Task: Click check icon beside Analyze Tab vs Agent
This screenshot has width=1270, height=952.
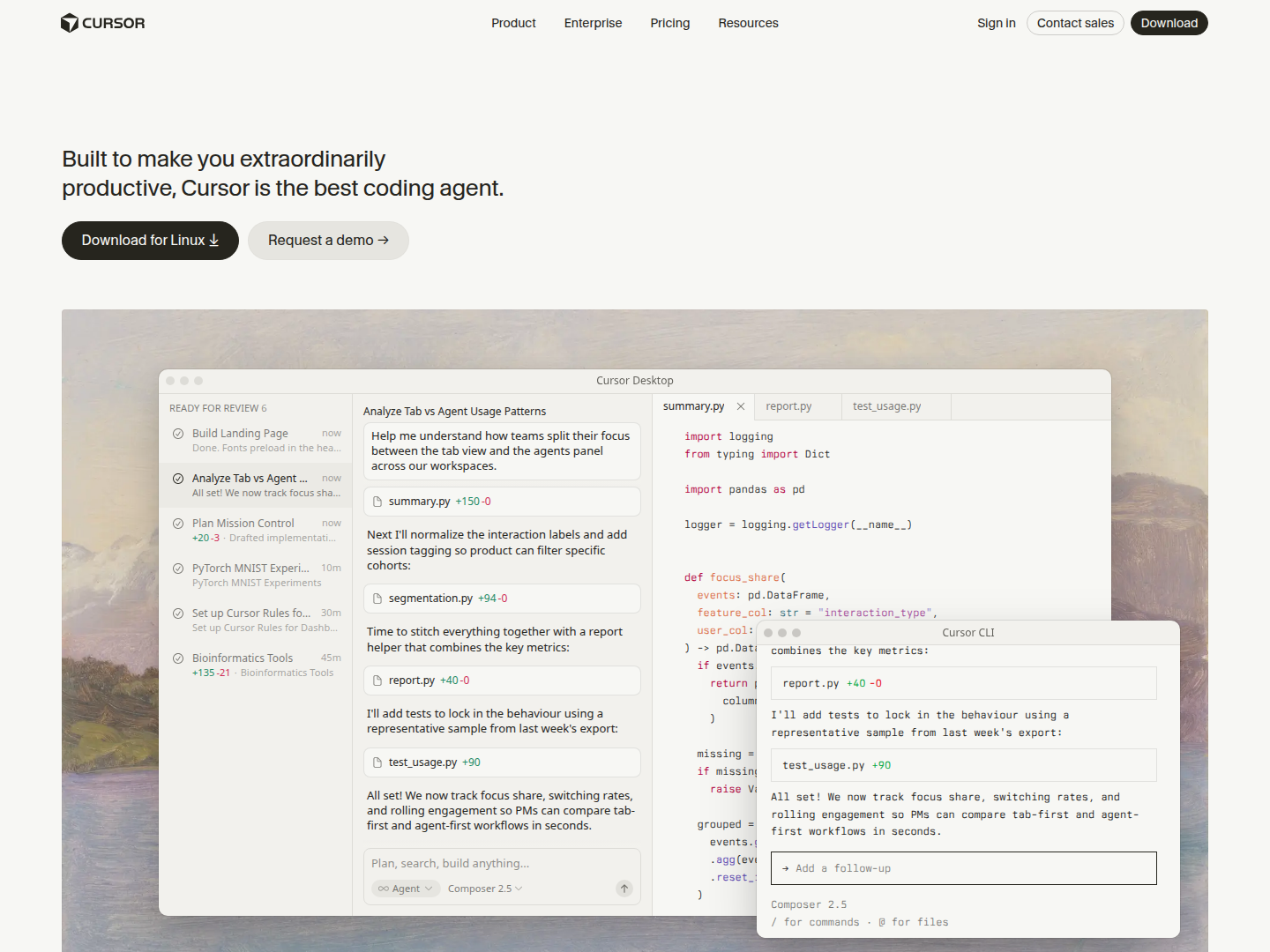Action: click(x=178, y=479)
